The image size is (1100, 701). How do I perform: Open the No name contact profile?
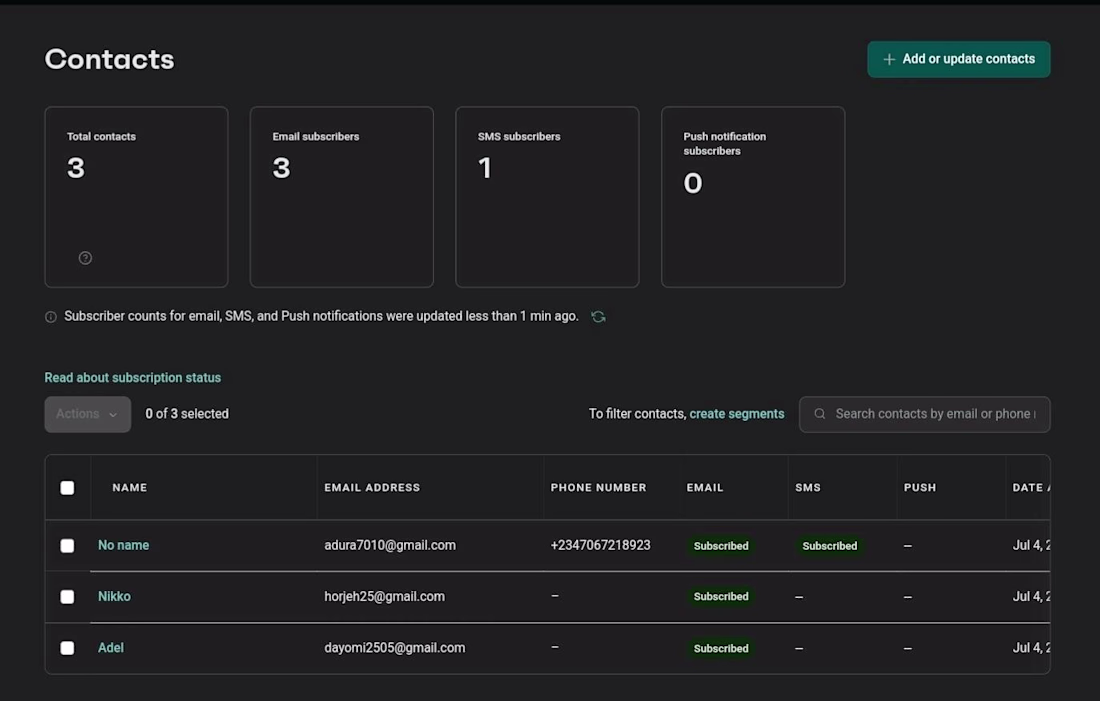click(x=123, y=545)
